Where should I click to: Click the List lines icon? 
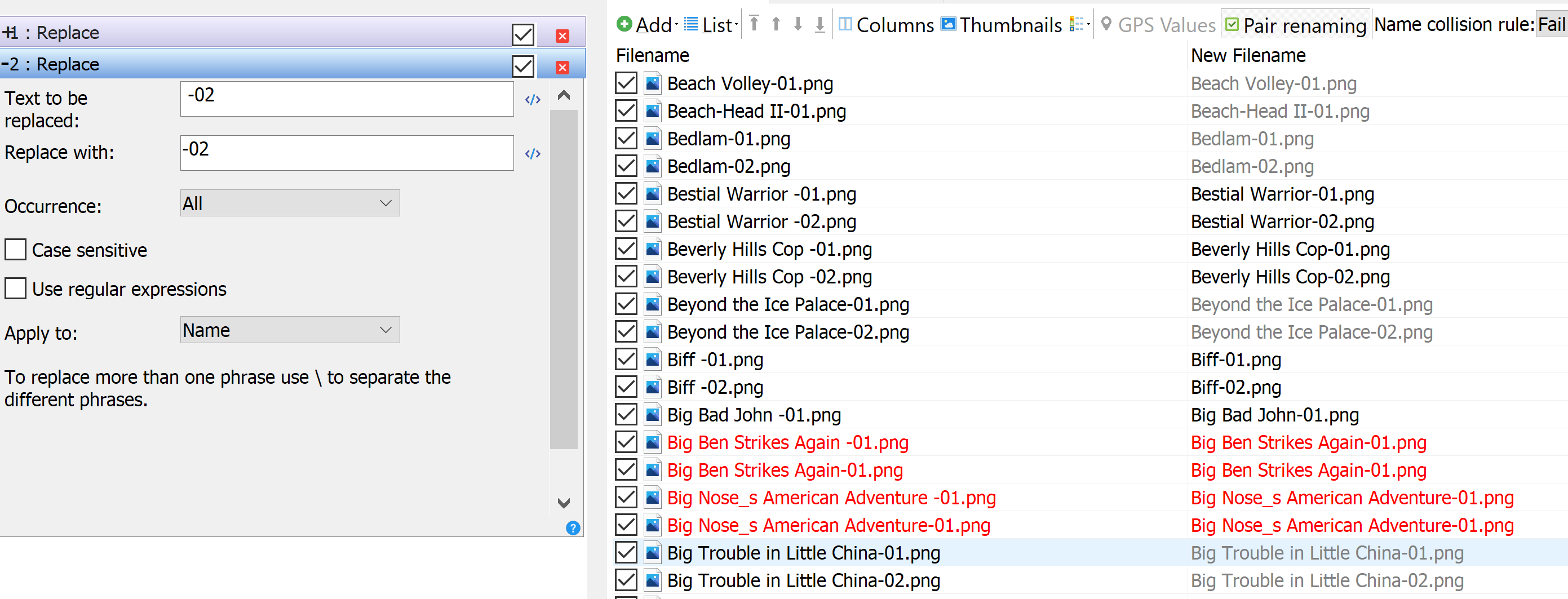pyautogui.click(x=691, y=24)
